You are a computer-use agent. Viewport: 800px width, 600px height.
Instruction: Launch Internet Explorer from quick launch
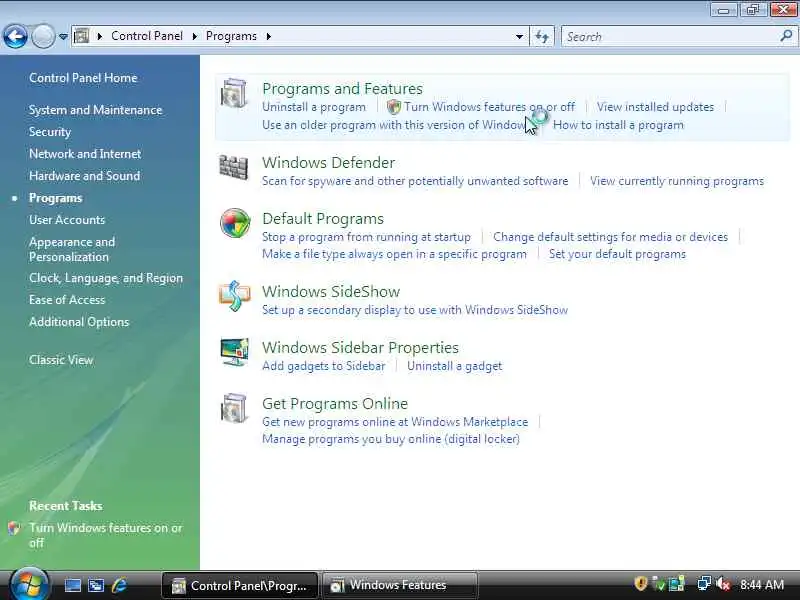pyautogui.click(x=120, y=585)
